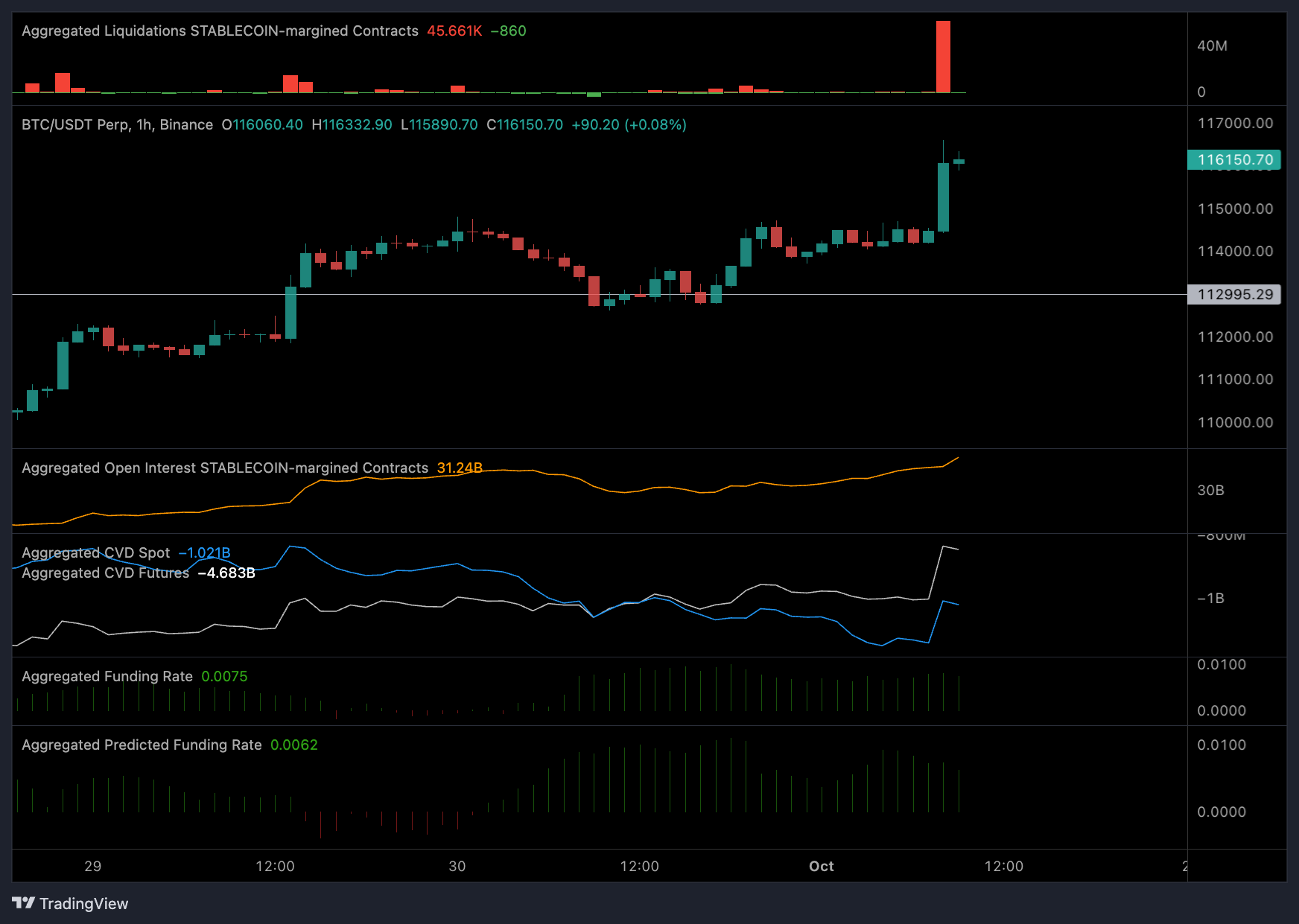Click the 29 date label on time axis
This screenshot has height=924, width=1299.
point(92,866)
